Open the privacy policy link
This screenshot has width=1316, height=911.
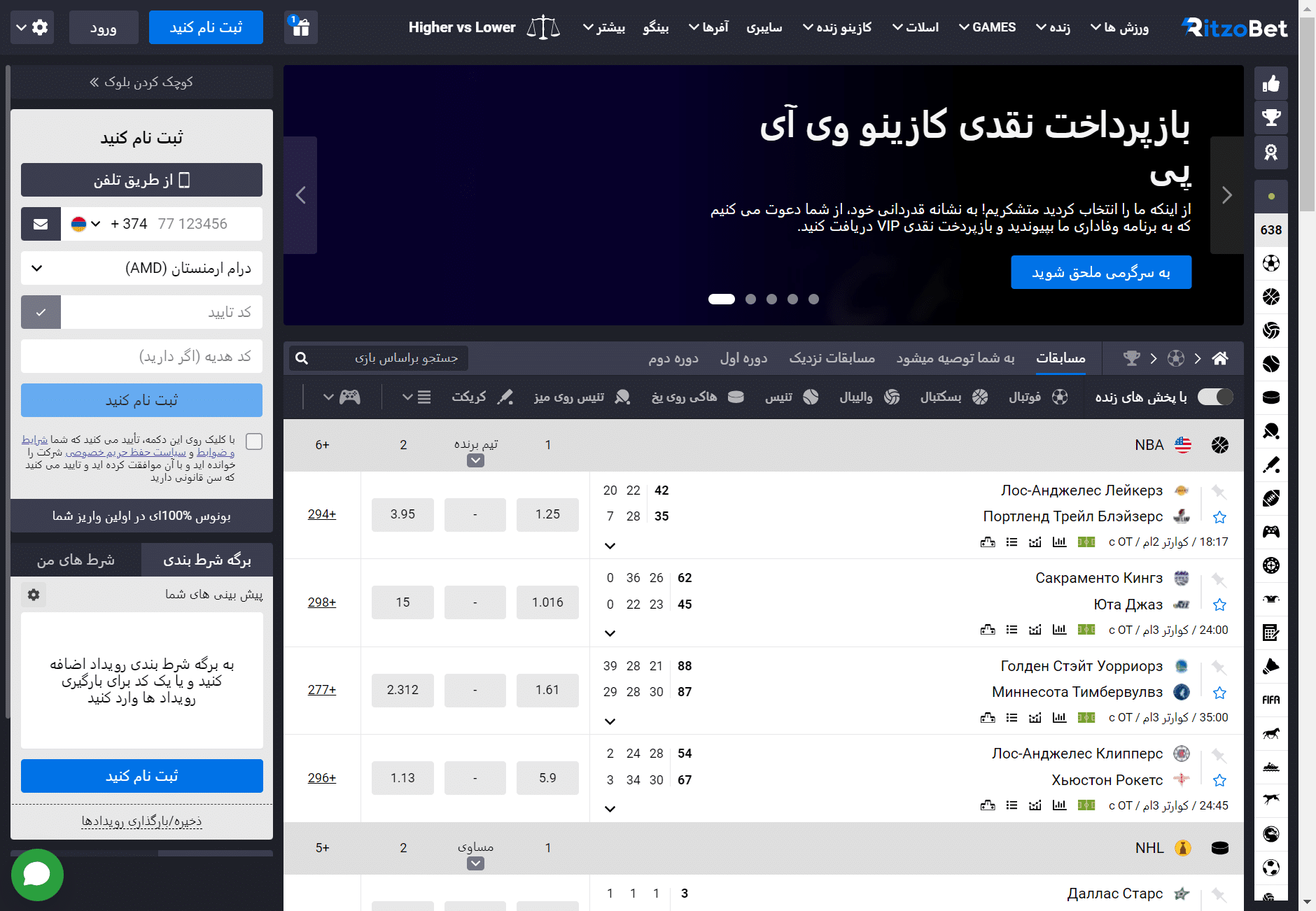click(126, 452)
